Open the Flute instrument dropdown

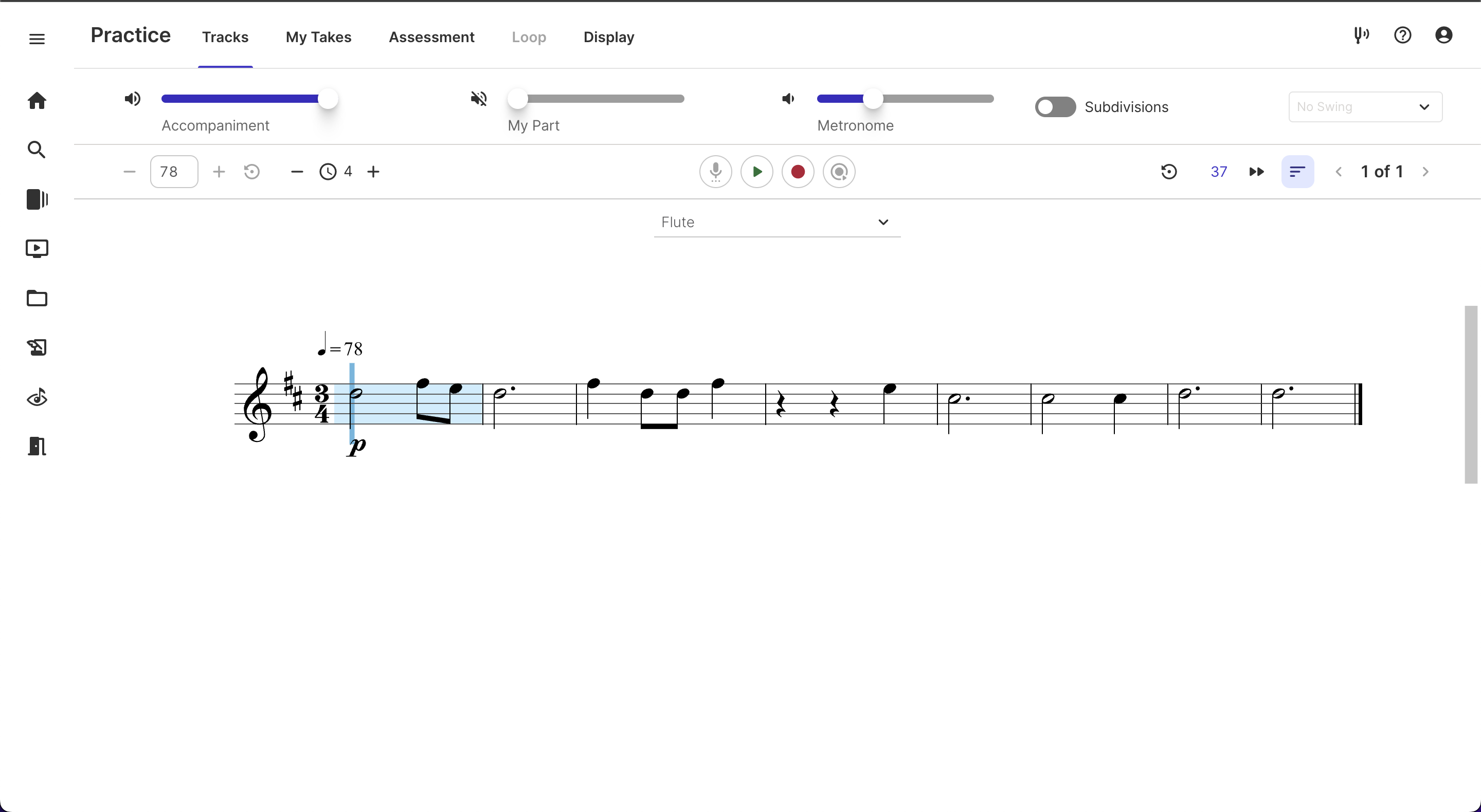[776, 223]
